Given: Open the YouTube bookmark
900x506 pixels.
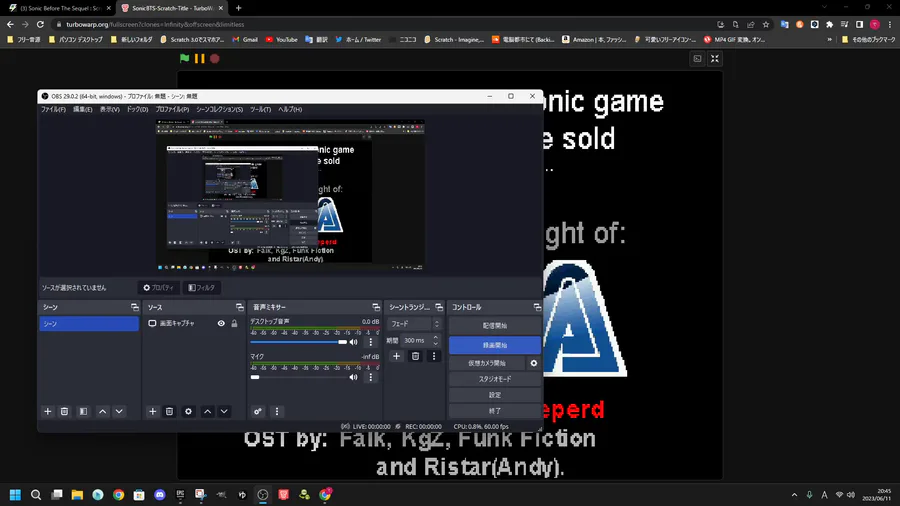Looking at the screenshot, I should (281, 40).
